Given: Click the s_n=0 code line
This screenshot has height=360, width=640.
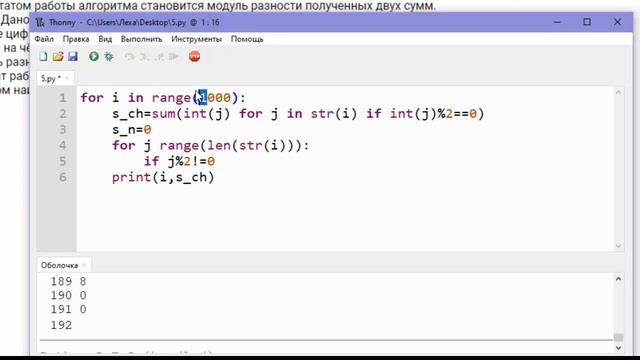Looking at the screenshot, I should (x=132, y=129).
